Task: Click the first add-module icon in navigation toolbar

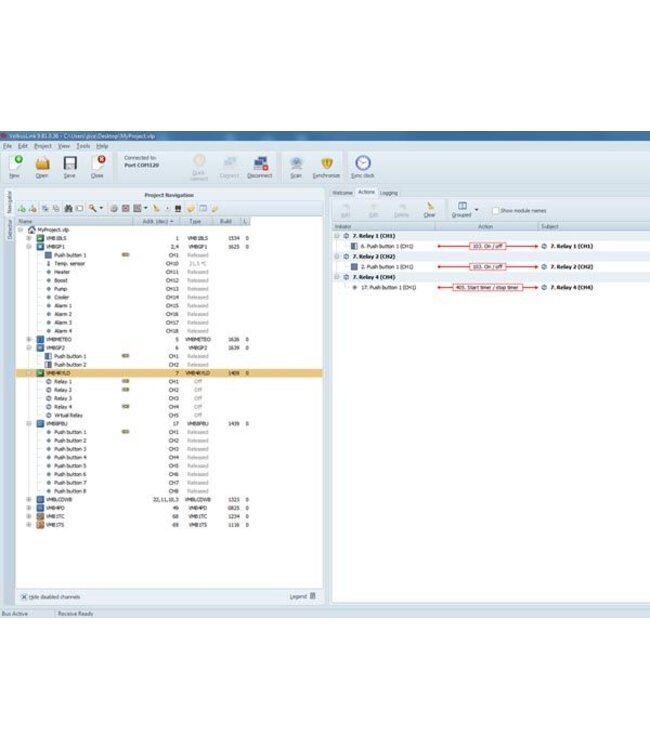Action: click(22, 209)
